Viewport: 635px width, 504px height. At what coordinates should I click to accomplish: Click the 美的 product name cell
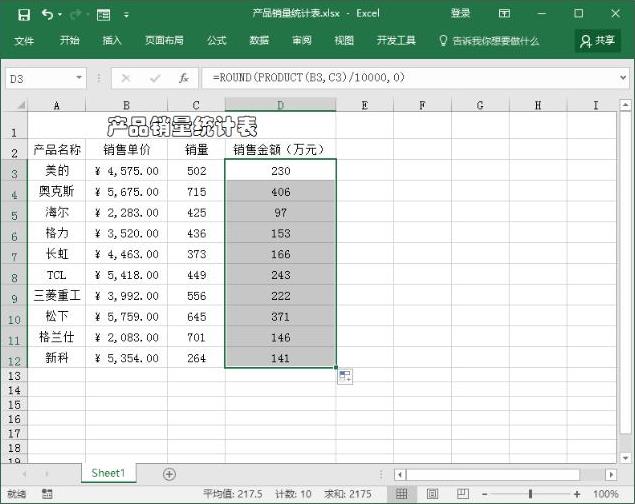[57, 170]
